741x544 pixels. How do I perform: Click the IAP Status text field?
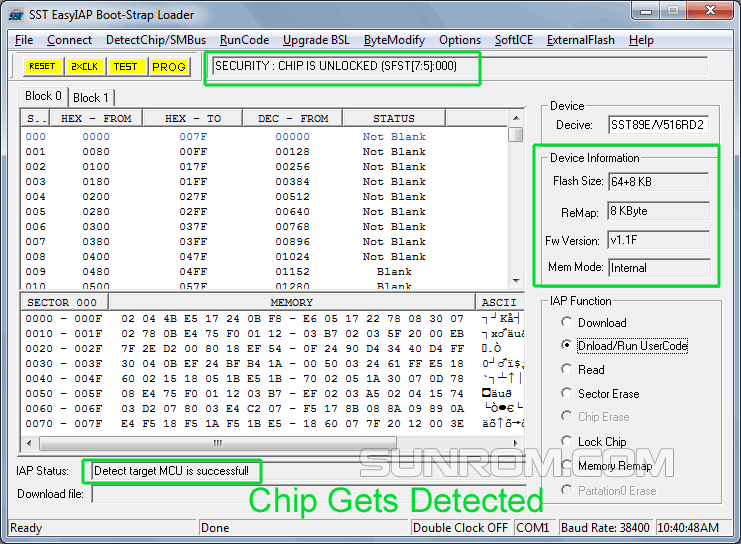click(310, 471)
